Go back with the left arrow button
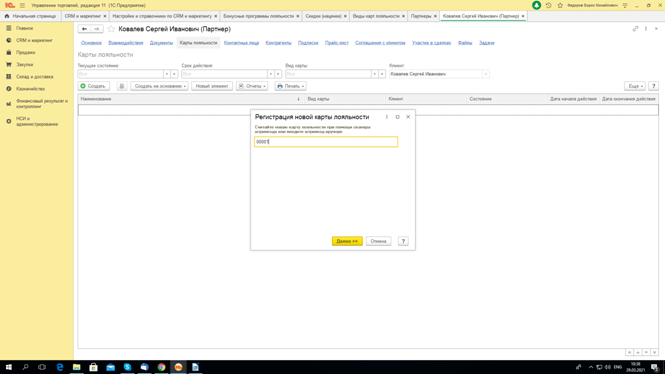Image resolution: width=667 pixels, height=375 pixels. (x=84, y=29)
